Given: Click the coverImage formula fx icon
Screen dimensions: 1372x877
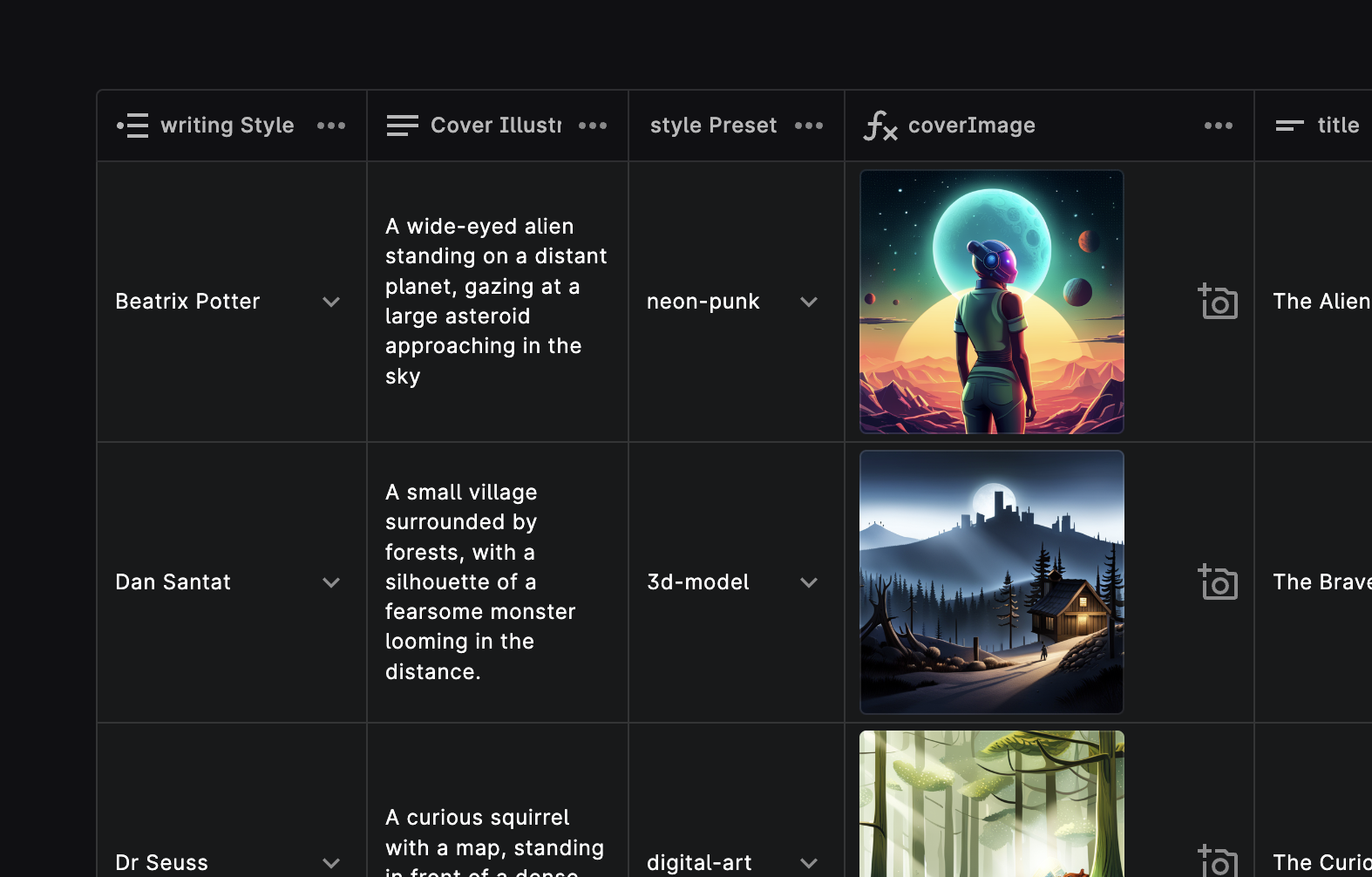Looking at the screenshot, I should click(x=880, y=126).
